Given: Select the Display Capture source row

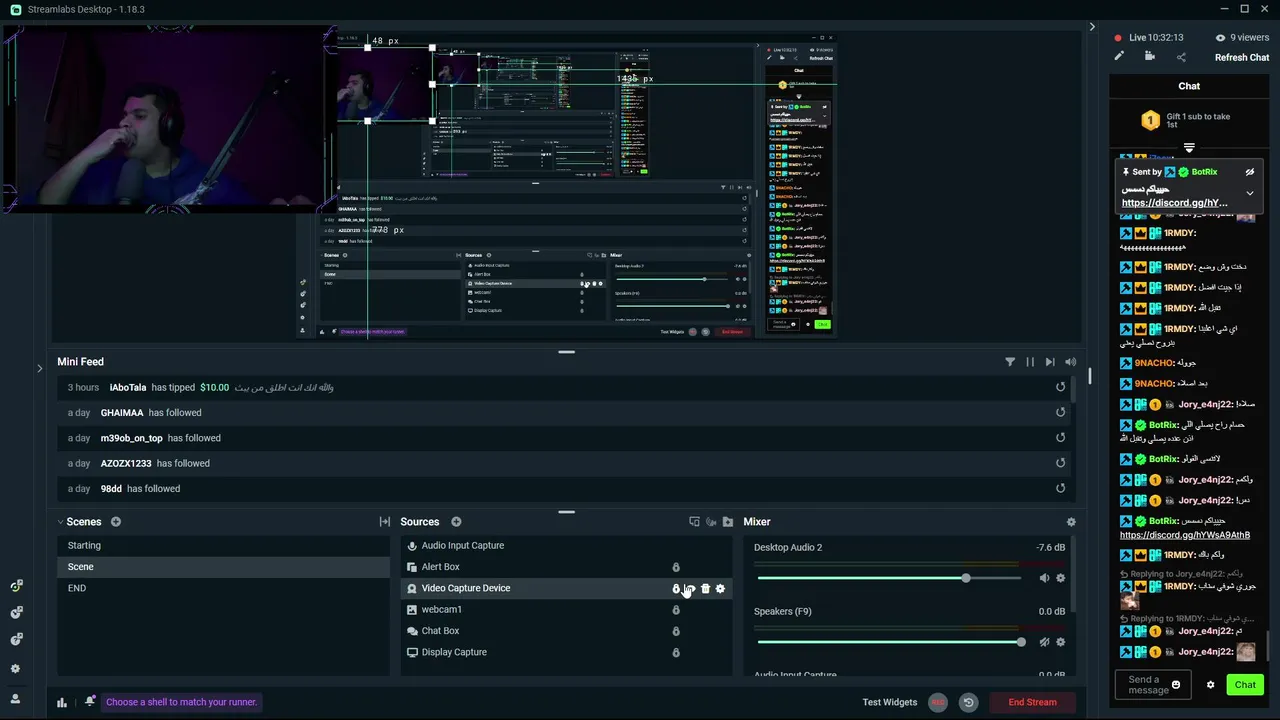Looking at the screenshot, I should coord(566,652).
